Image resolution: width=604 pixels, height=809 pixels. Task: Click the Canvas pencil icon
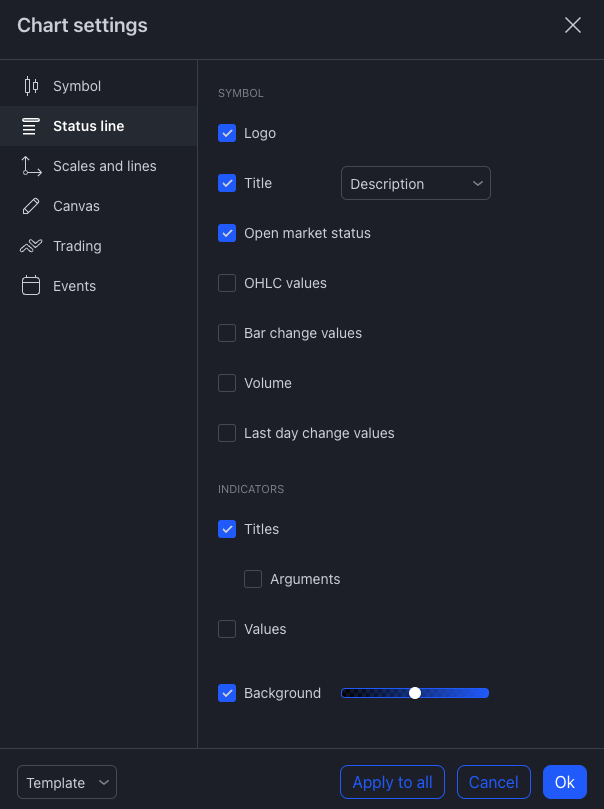point(31,206)
